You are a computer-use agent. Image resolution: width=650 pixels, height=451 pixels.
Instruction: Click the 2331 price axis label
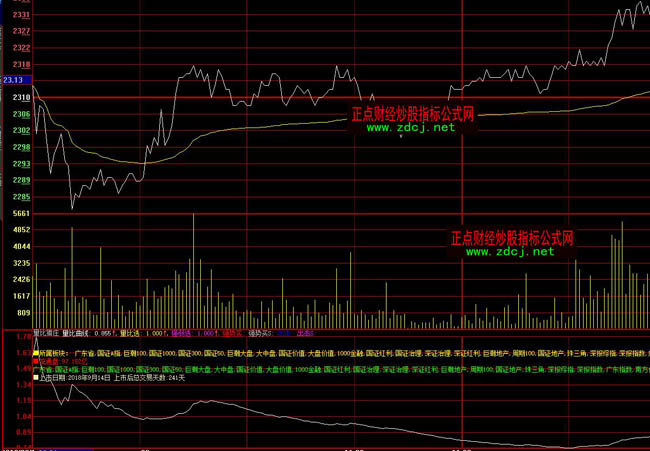point(22,16)
